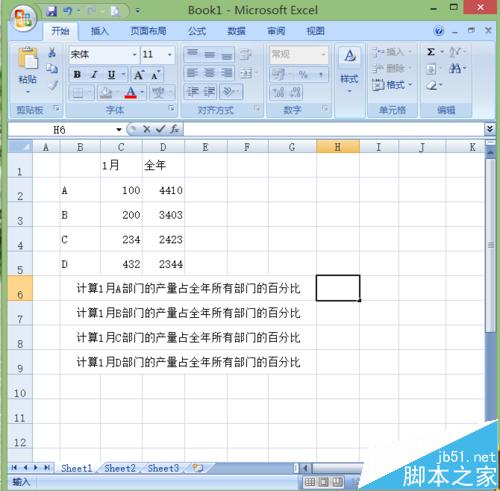Click the 插入 cells button
Screen dimensions: 500x491
tap(391, 52)
